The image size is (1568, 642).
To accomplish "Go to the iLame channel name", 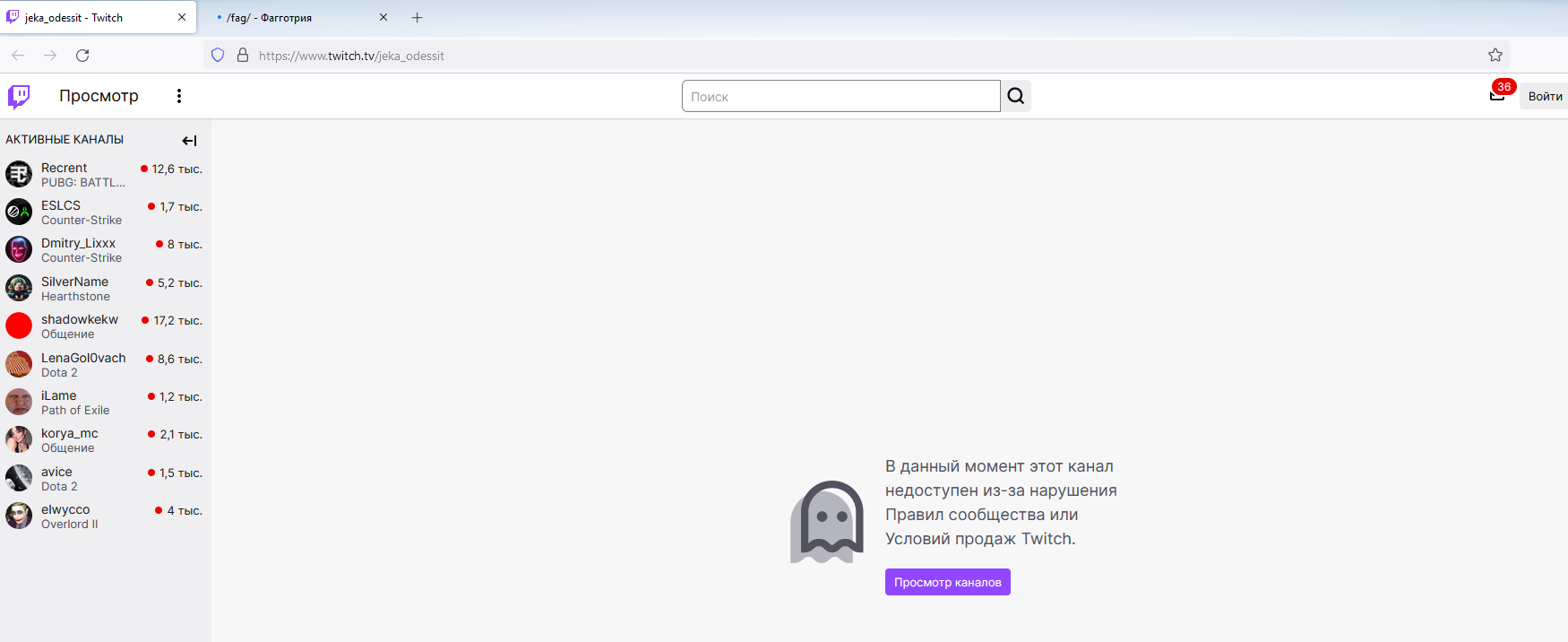I will pos(59,395).
